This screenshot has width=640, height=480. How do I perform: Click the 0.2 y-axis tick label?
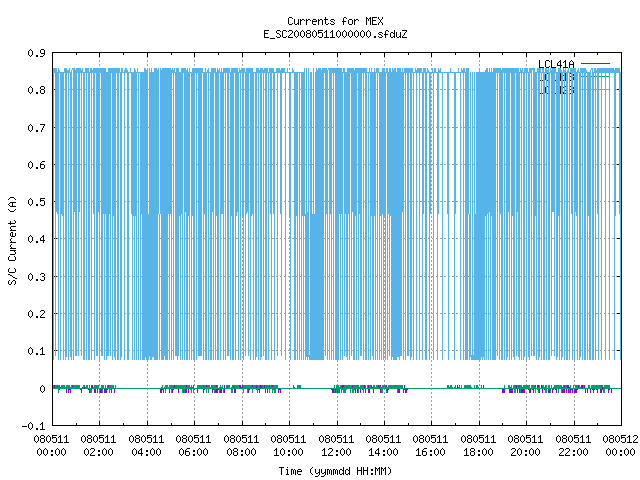point(36,314)
